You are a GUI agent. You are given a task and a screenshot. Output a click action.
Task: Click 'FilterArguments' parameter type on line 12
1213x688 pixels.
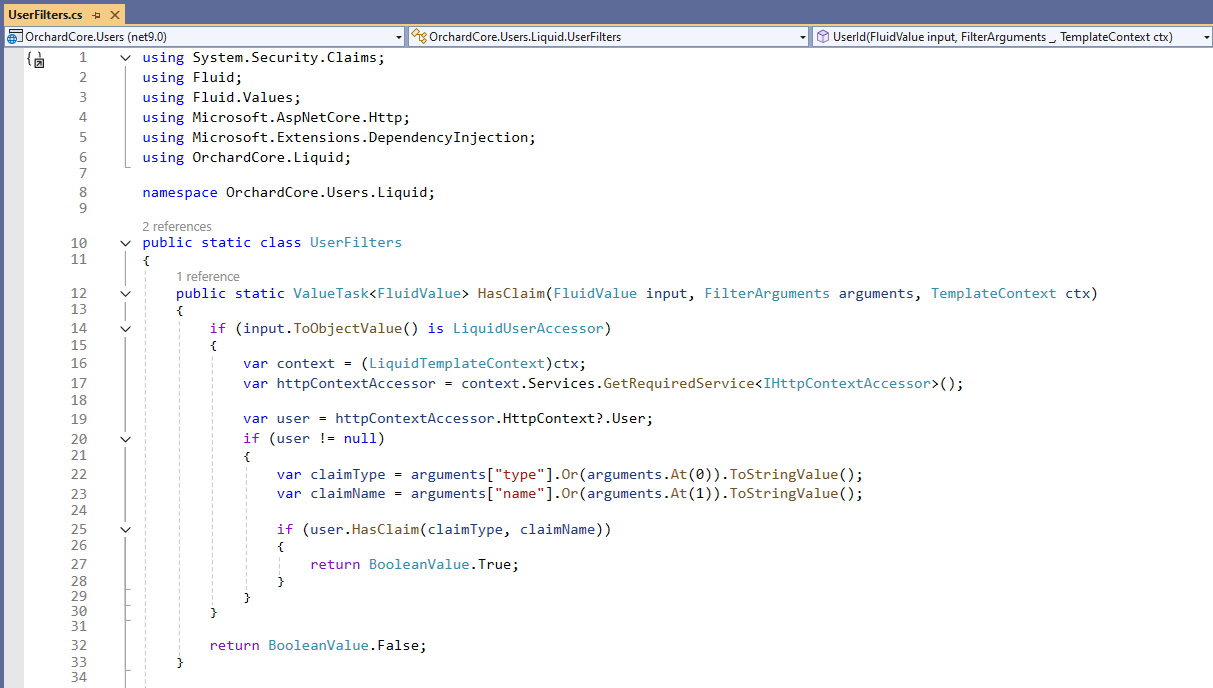tap(767, 293)
